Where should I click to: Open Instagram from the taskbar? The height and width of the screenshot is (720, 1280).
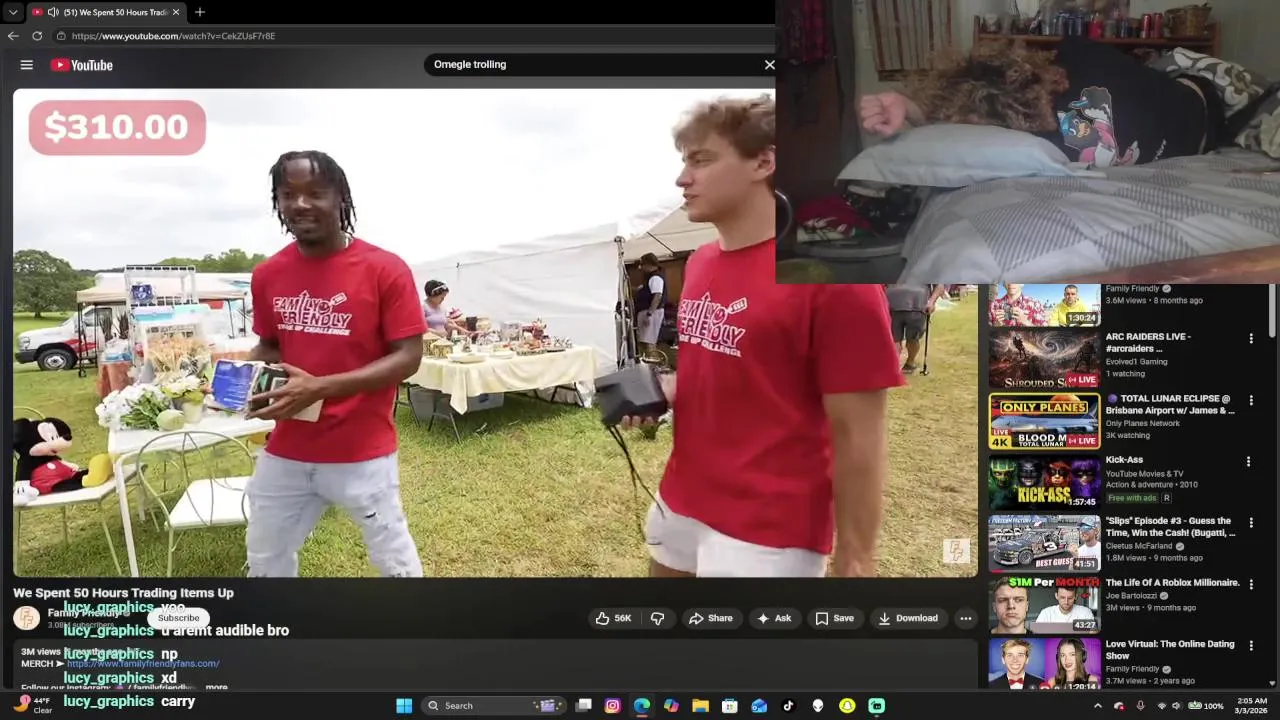613,706
